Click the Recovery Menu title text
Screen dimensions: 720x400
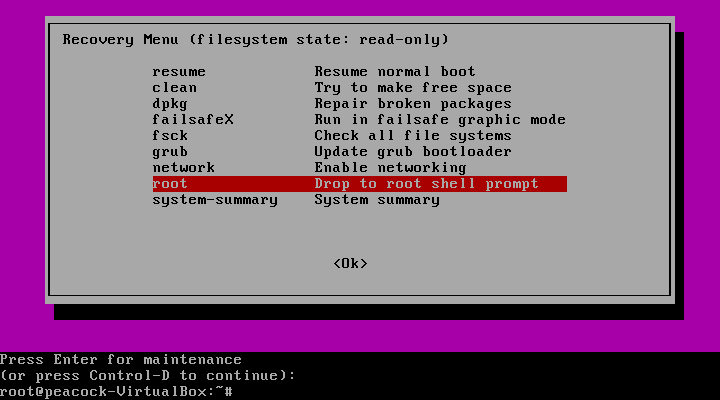click(x=255, y=40)
